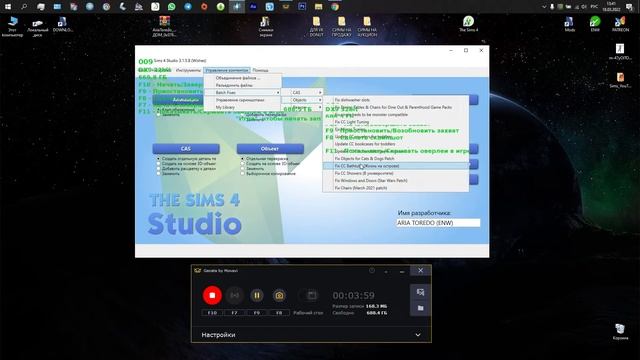Open the Mods desktop shortcut
Screen dimensions: 640x360
pos(570,24)
